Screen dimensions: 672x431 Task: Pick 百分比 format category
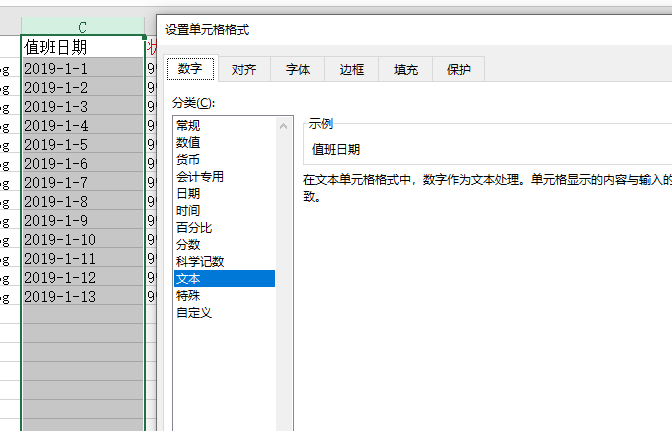click(x=194, y=228)
